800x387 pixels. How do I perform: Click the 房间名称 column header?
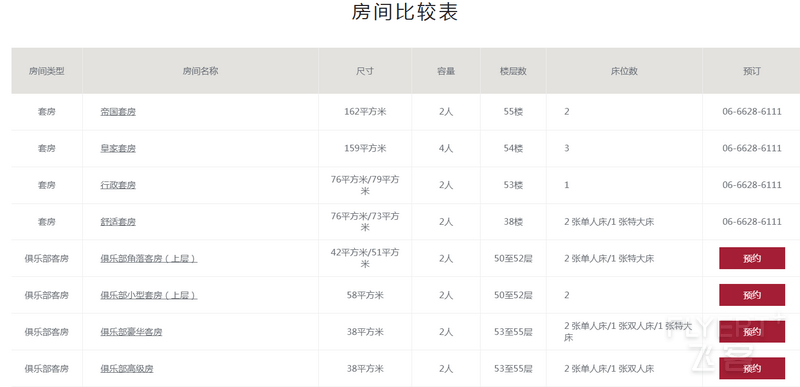tap(201, 71)
